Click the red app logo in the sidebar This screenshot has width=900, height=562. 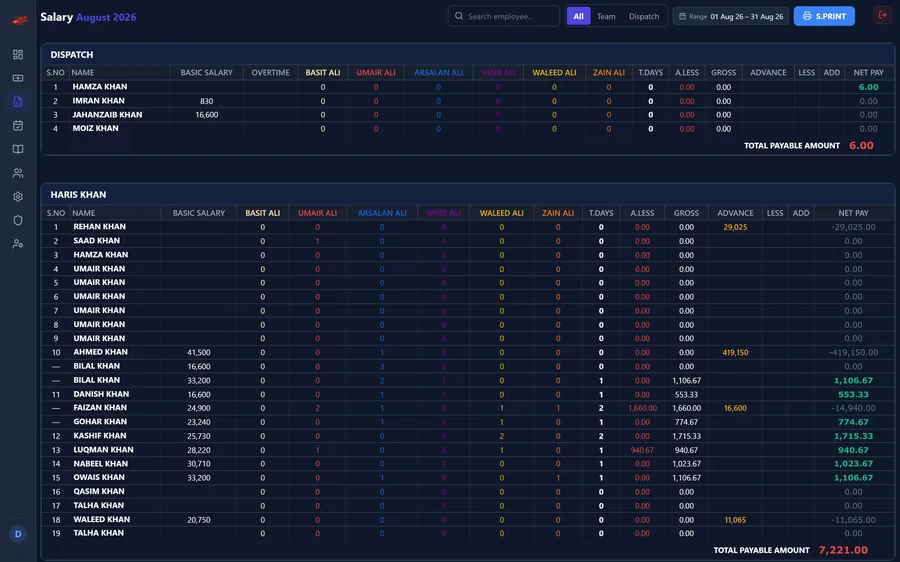tap(20, 21)
